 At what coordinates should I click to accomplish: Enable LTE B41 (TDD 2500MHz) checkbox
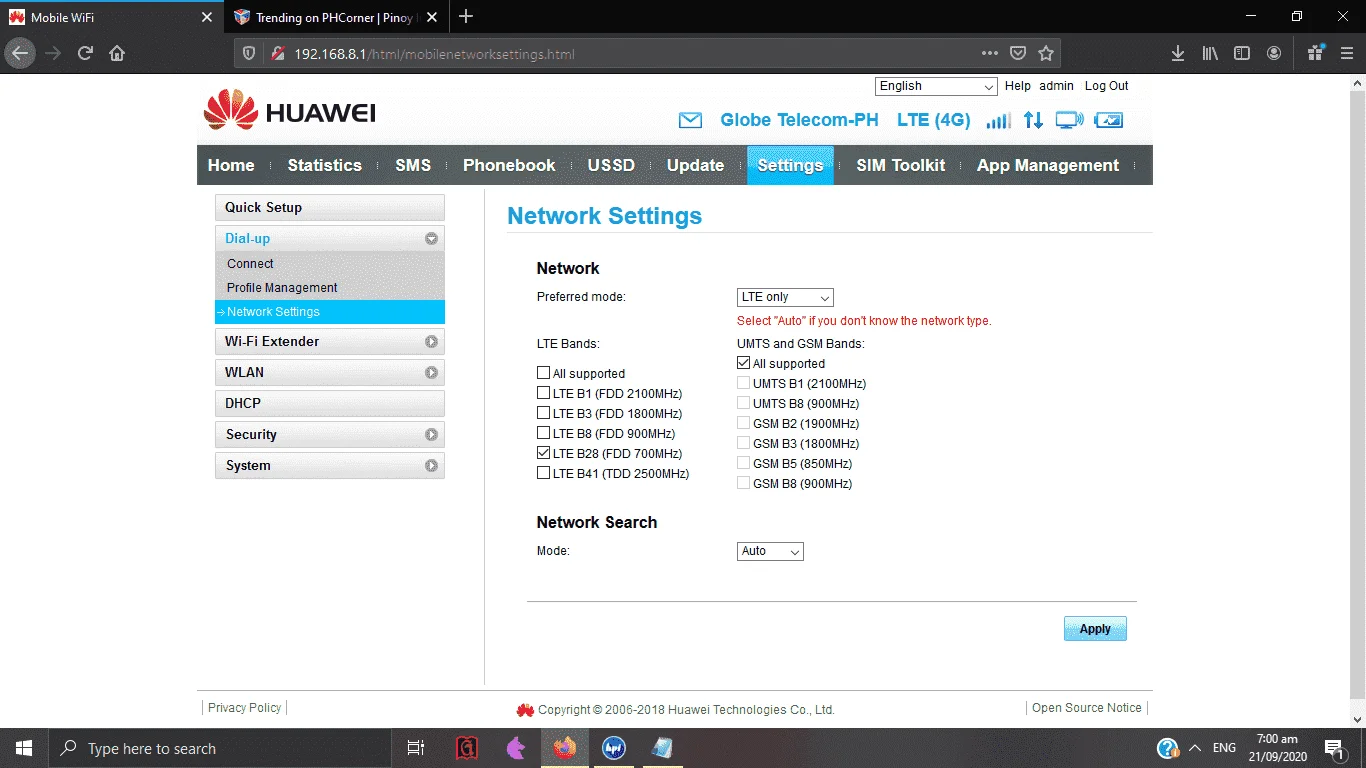tap(543, 473)
